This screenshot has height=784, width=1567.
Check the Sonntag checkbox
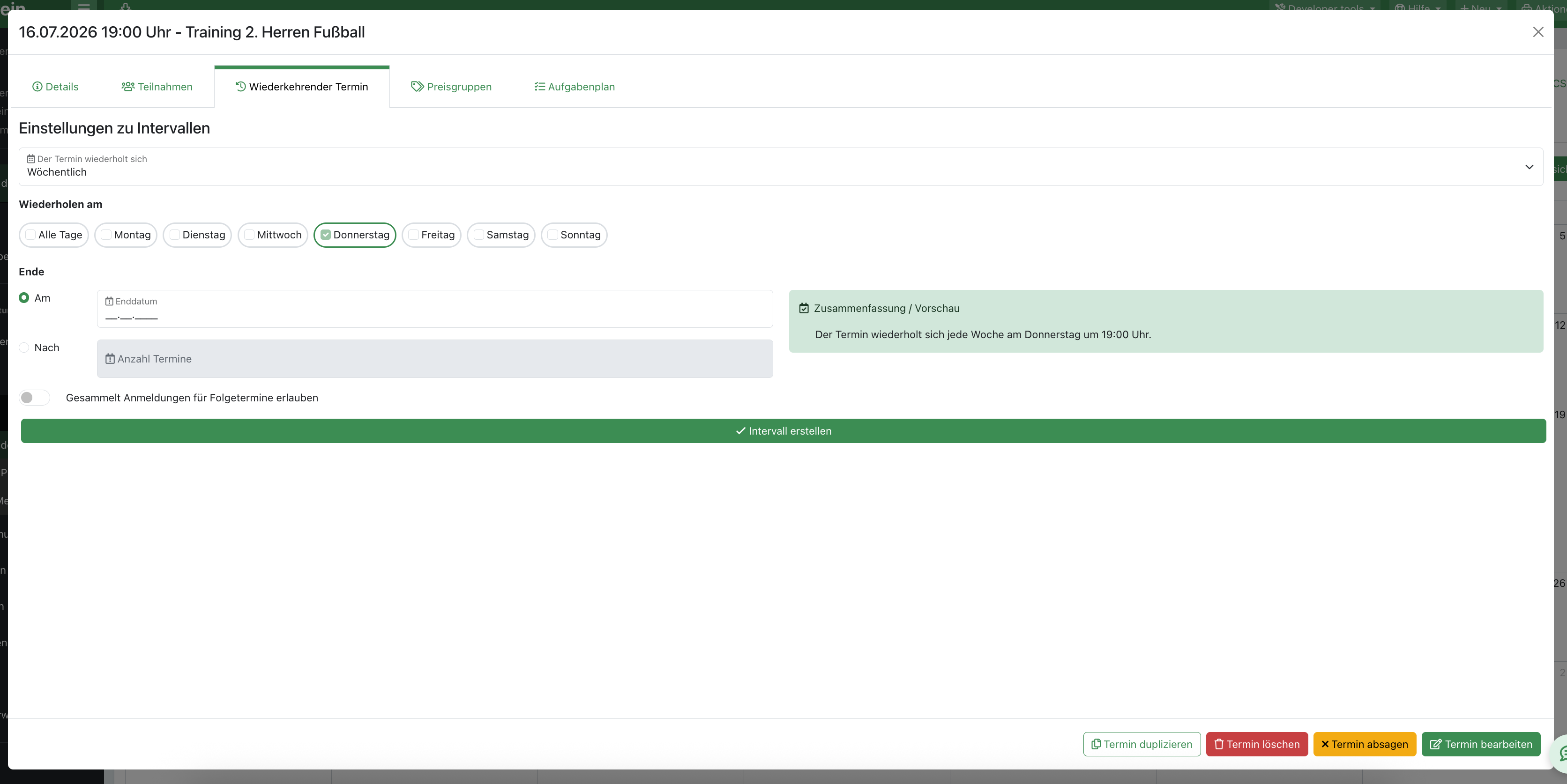point(552,235)
